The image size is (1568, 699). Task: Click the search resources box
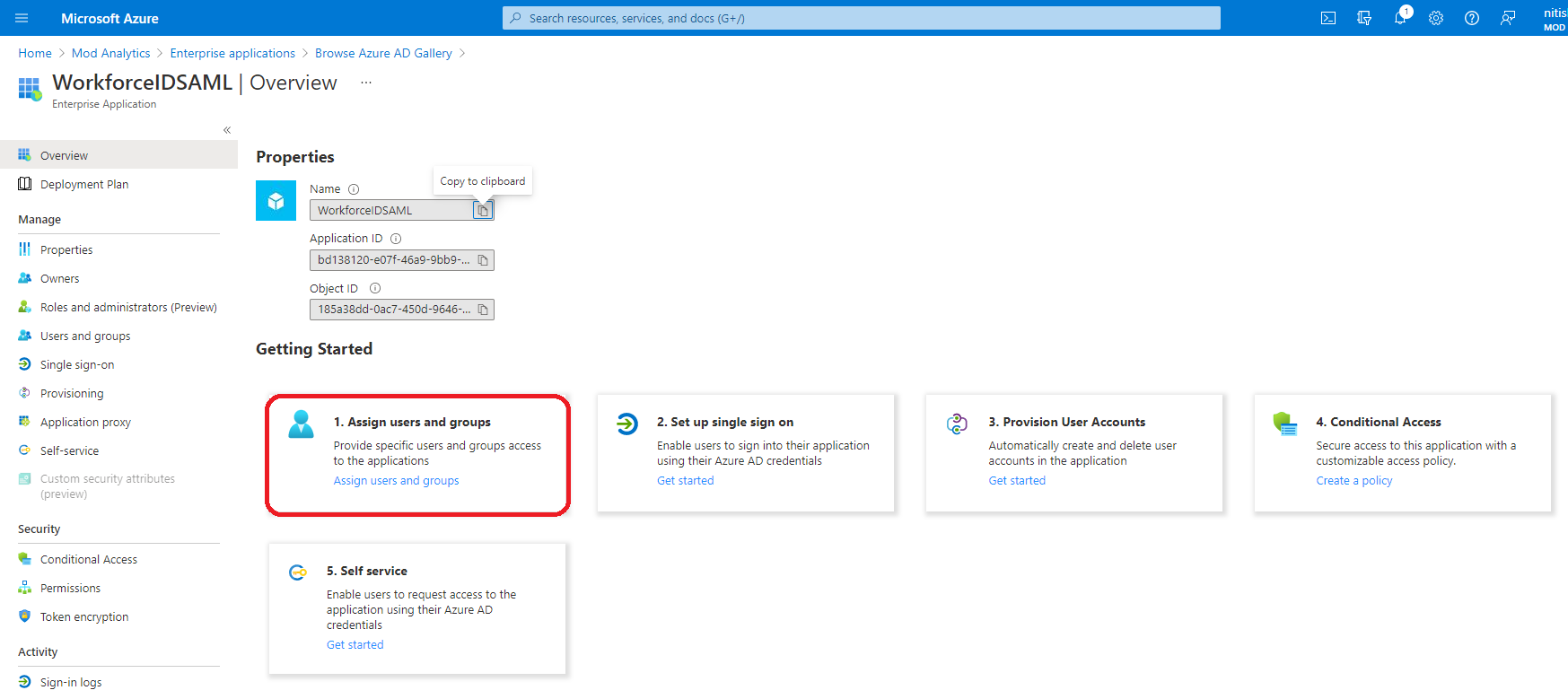(862, 18)
